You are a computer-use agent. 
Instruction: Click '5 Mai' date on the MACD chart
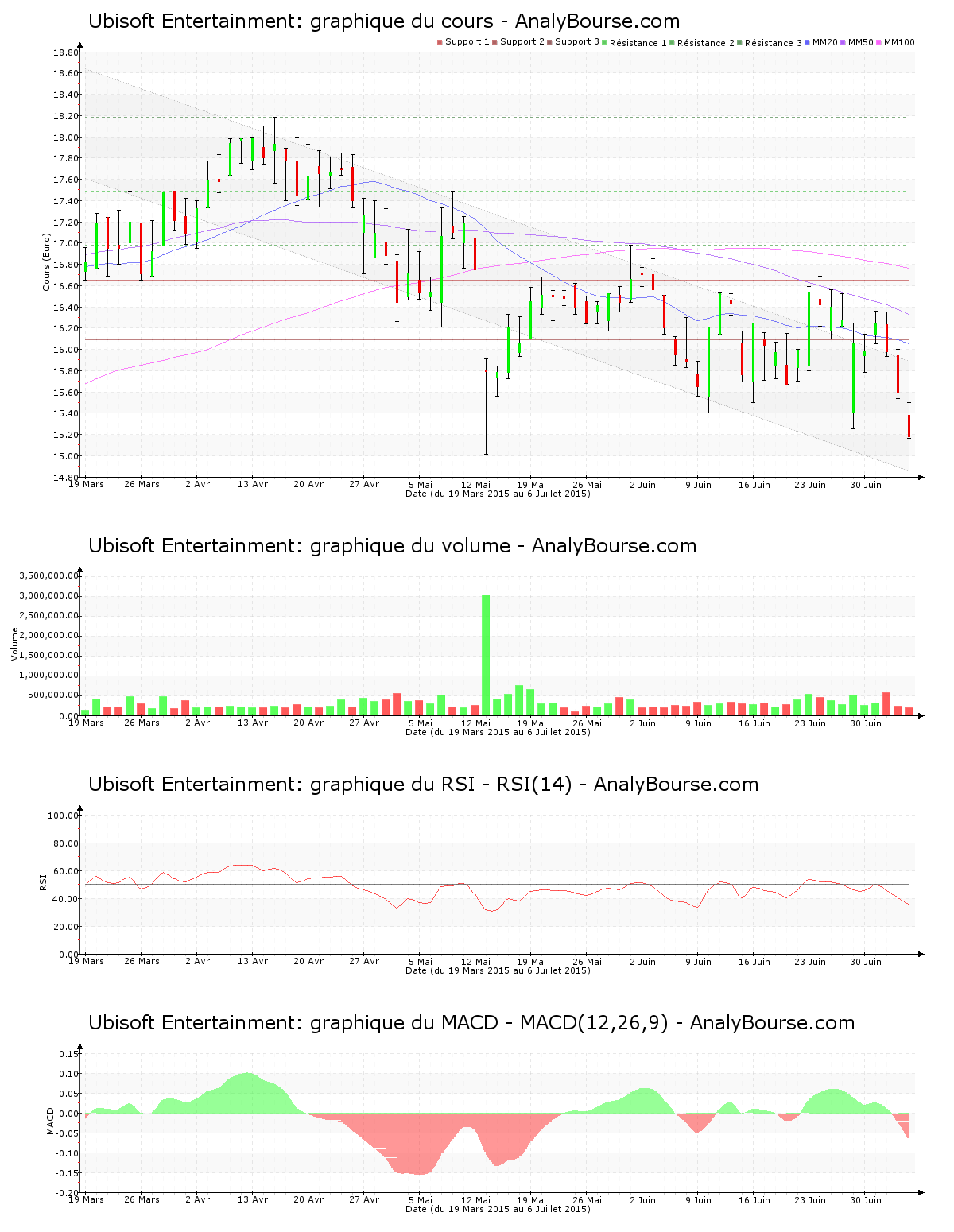click(420, 1199)
